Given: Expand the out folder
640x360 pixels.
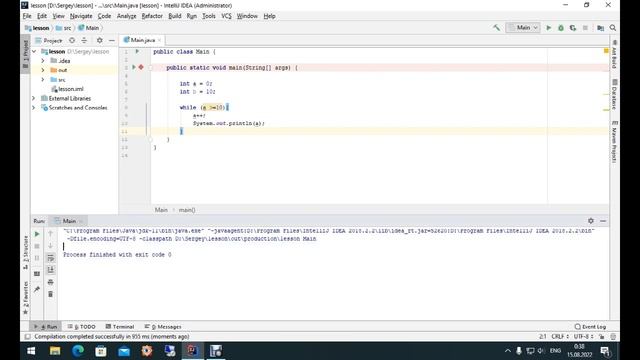Looking at the screenshot, I should pos(43,70).
